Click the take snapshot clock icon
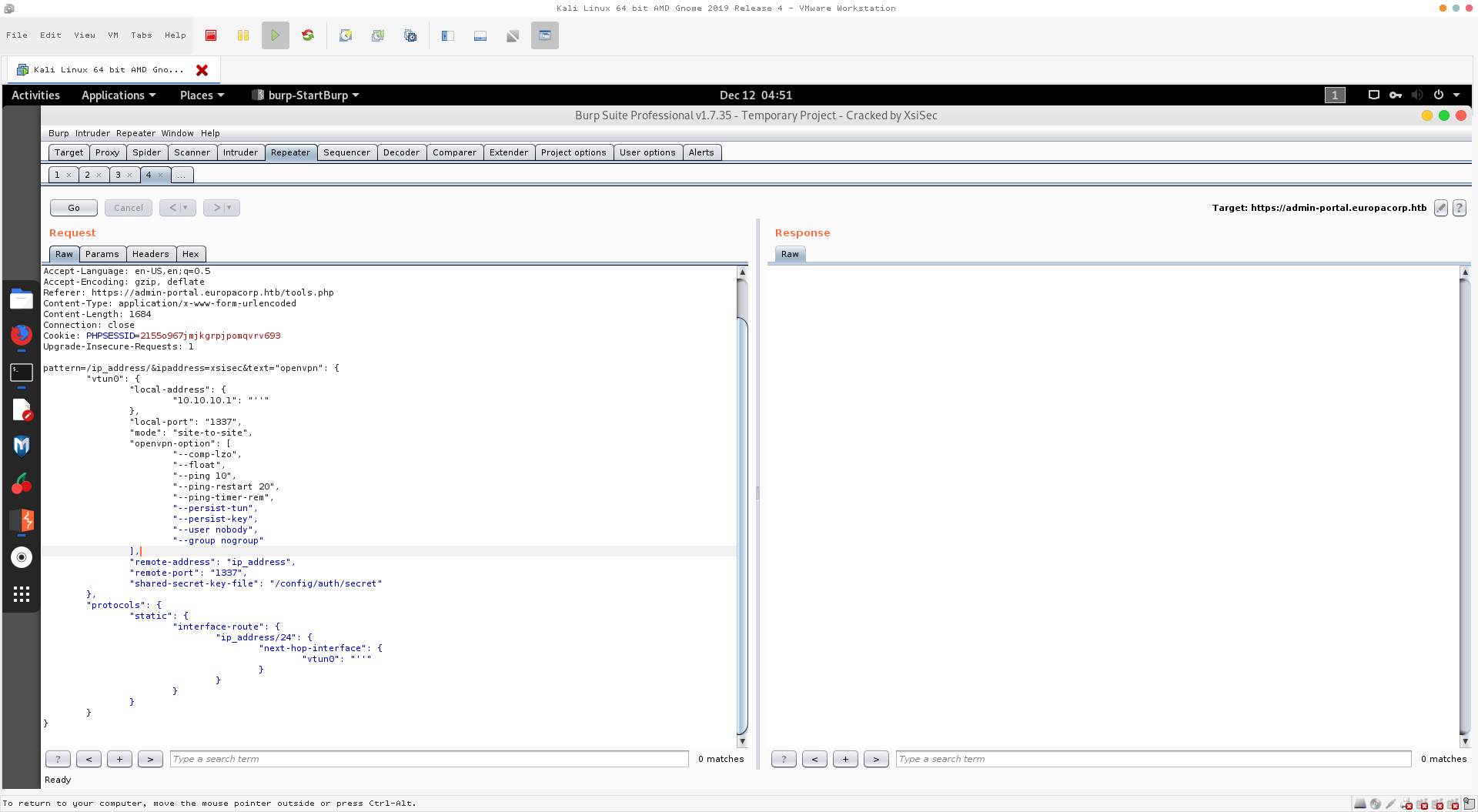The image size is (1478, 812). (346, 35)
